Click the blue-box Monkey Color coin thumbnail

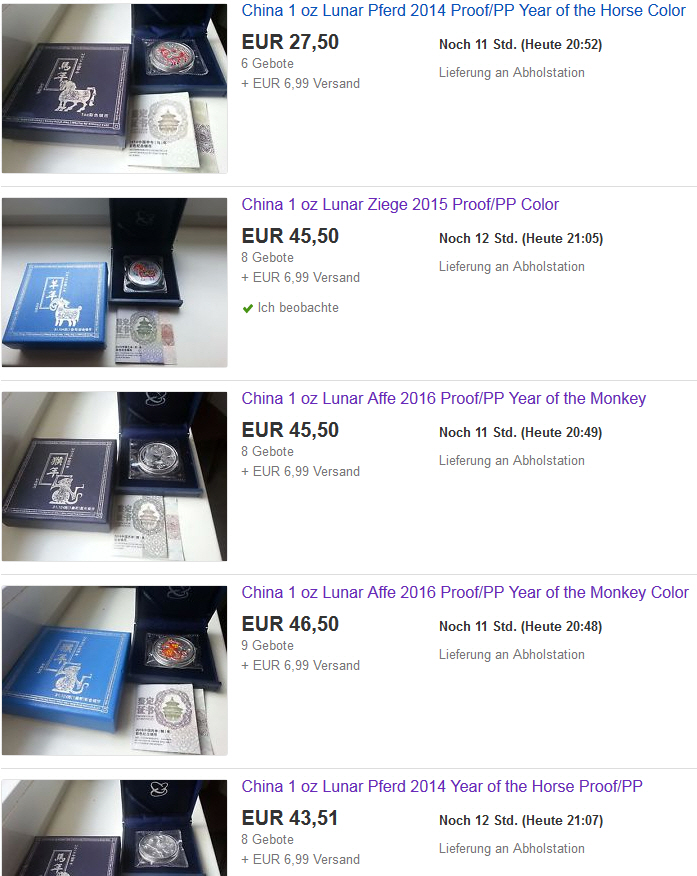114,670
